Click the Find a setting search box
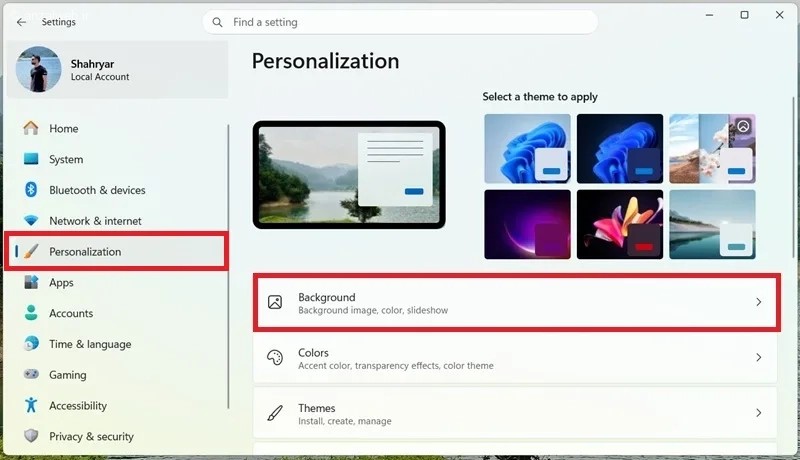This screenshot has width=800, height=460. [400, 22]
